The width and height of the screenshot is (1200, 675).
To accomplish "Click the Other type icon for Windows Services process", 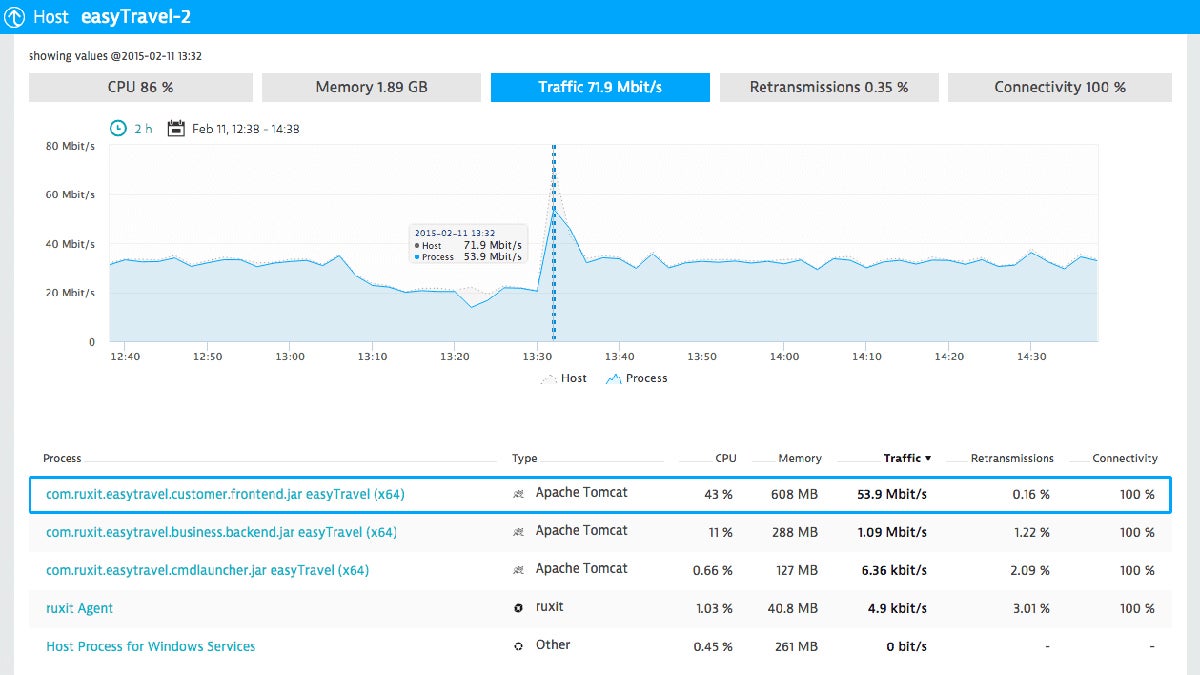I will point(519,644).
